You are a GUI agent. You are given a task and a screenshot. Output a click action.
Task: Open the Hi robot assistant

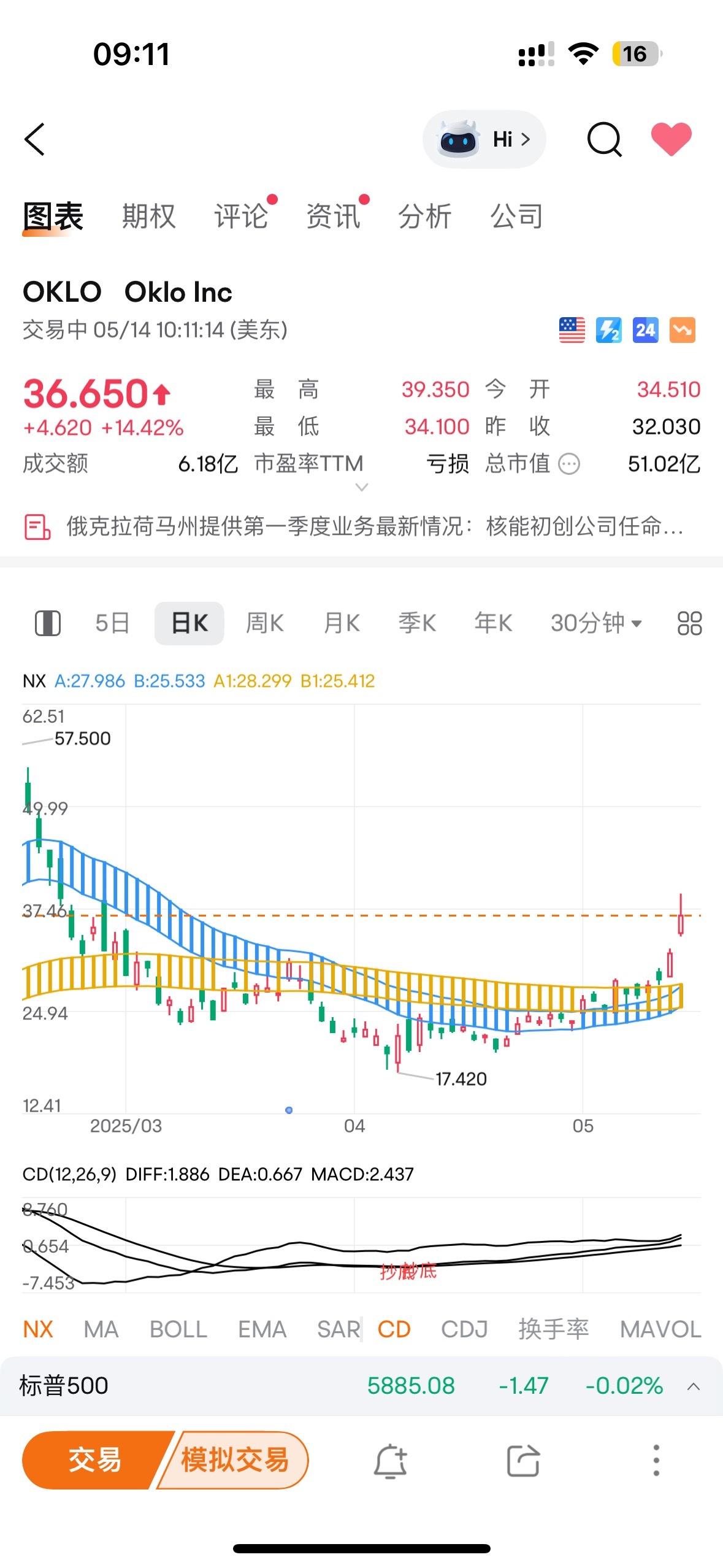(x=484, y=139)
